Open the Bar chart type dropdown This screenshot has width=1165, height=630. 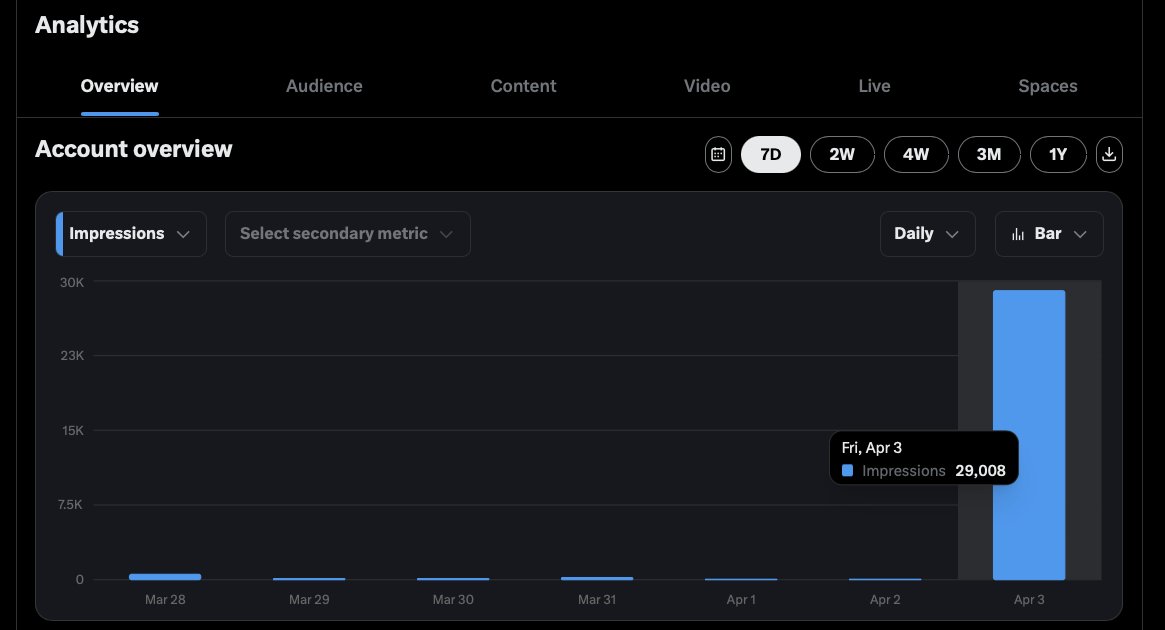pos(1049,234)
